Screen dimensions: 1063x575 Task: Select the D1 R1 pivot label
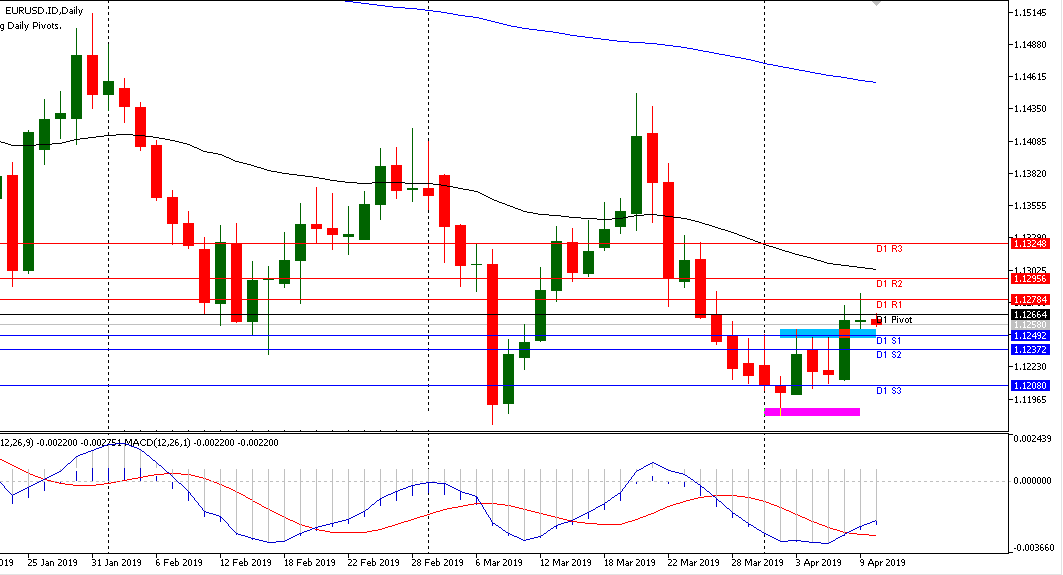tap(889, 305)
